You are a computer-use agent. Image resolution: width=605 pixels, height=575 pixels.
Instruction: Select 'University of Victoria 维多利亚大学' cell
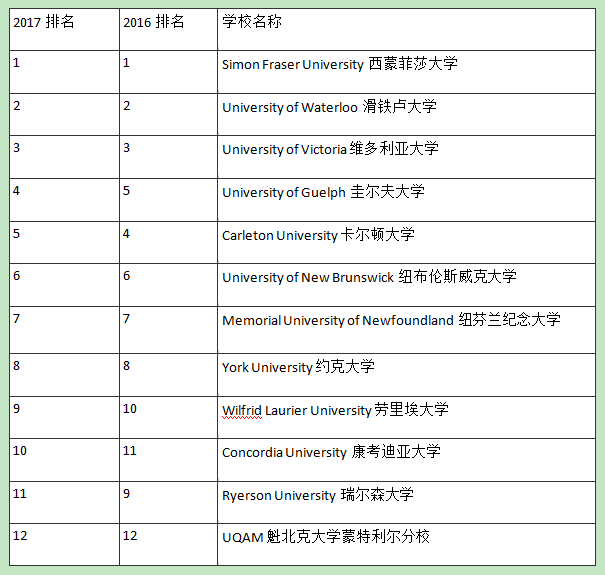(407, 157)
